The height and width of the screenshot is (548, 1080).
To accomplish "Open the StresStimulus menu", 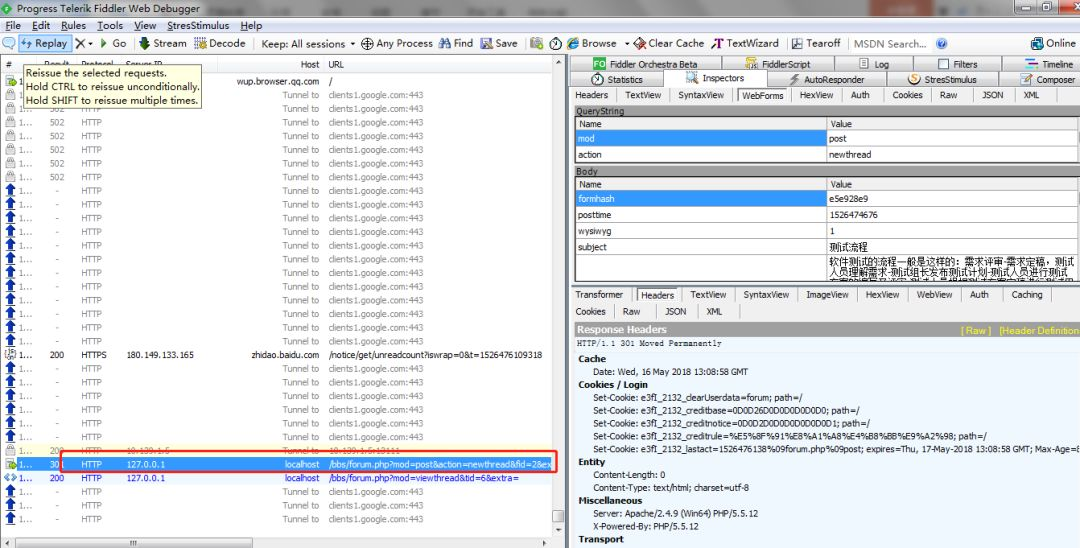I will pyautogui.click(x=198, y=25).
